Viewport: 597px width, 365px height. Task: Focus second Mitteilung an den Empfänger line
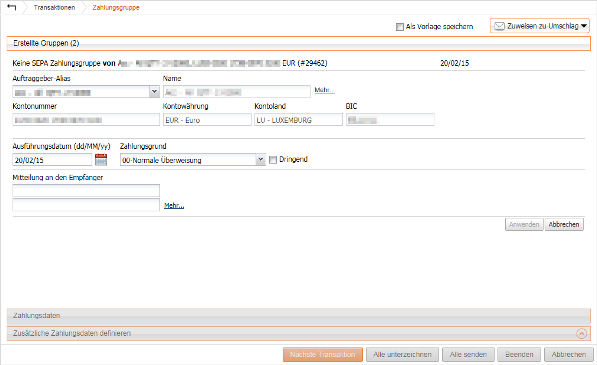pos(86,205)
